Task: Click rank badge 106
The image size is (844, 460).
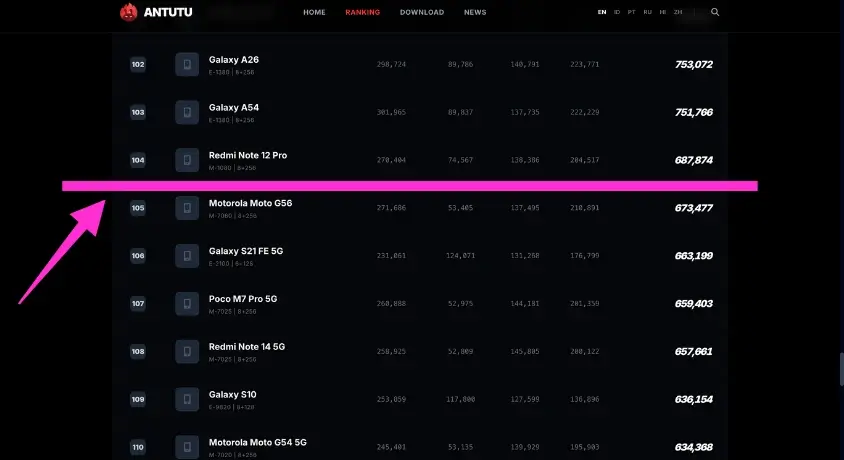Action: click(x=138, y=256)
